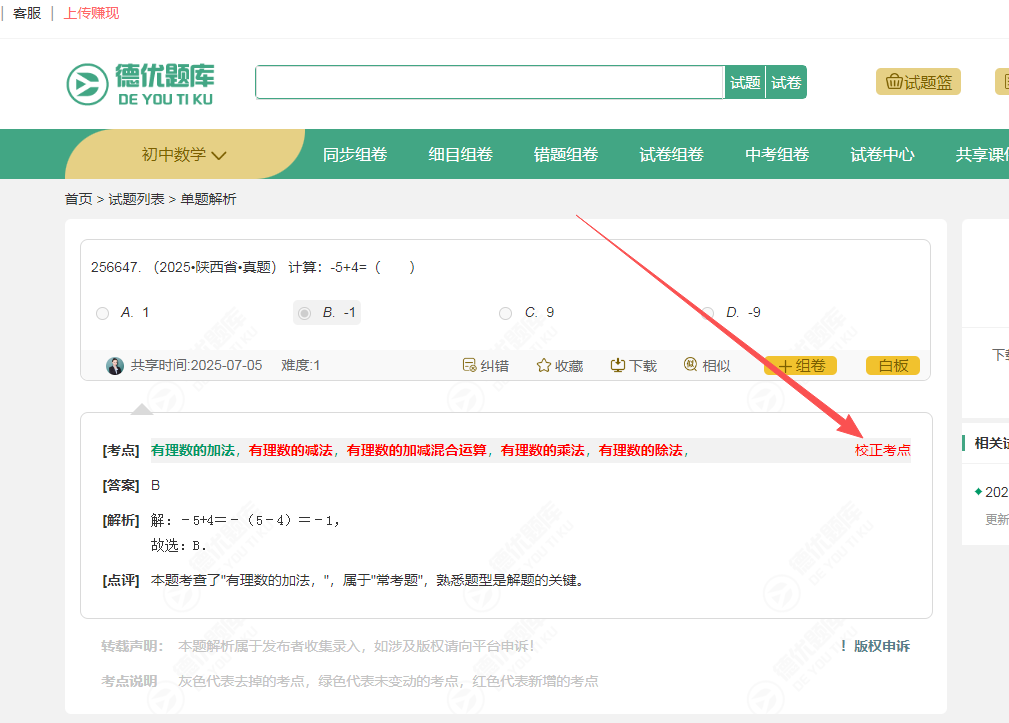Select answer option A. 1

pos(103,313)
